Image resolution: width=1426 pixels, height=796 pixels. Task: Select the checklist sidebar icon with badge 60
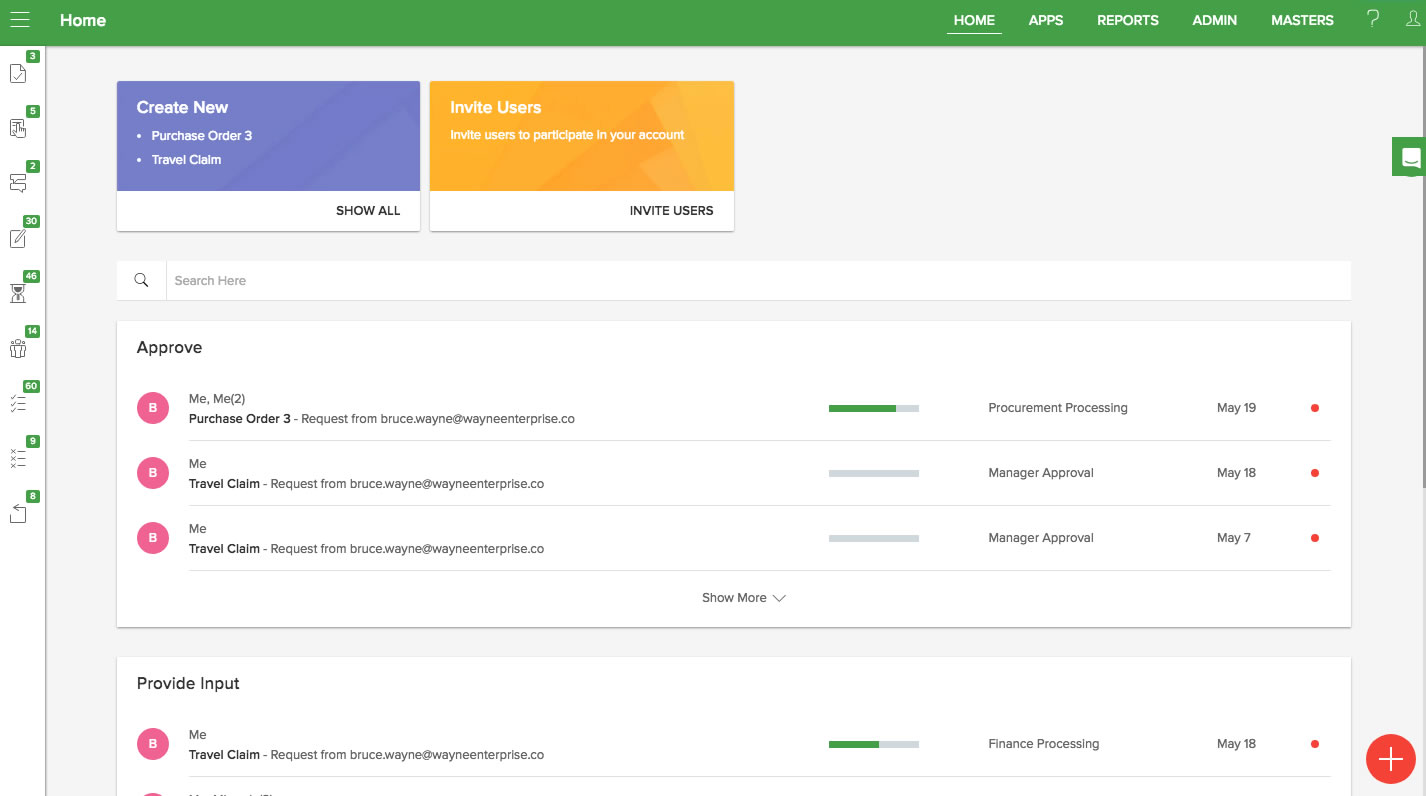[x=18, y=404]
